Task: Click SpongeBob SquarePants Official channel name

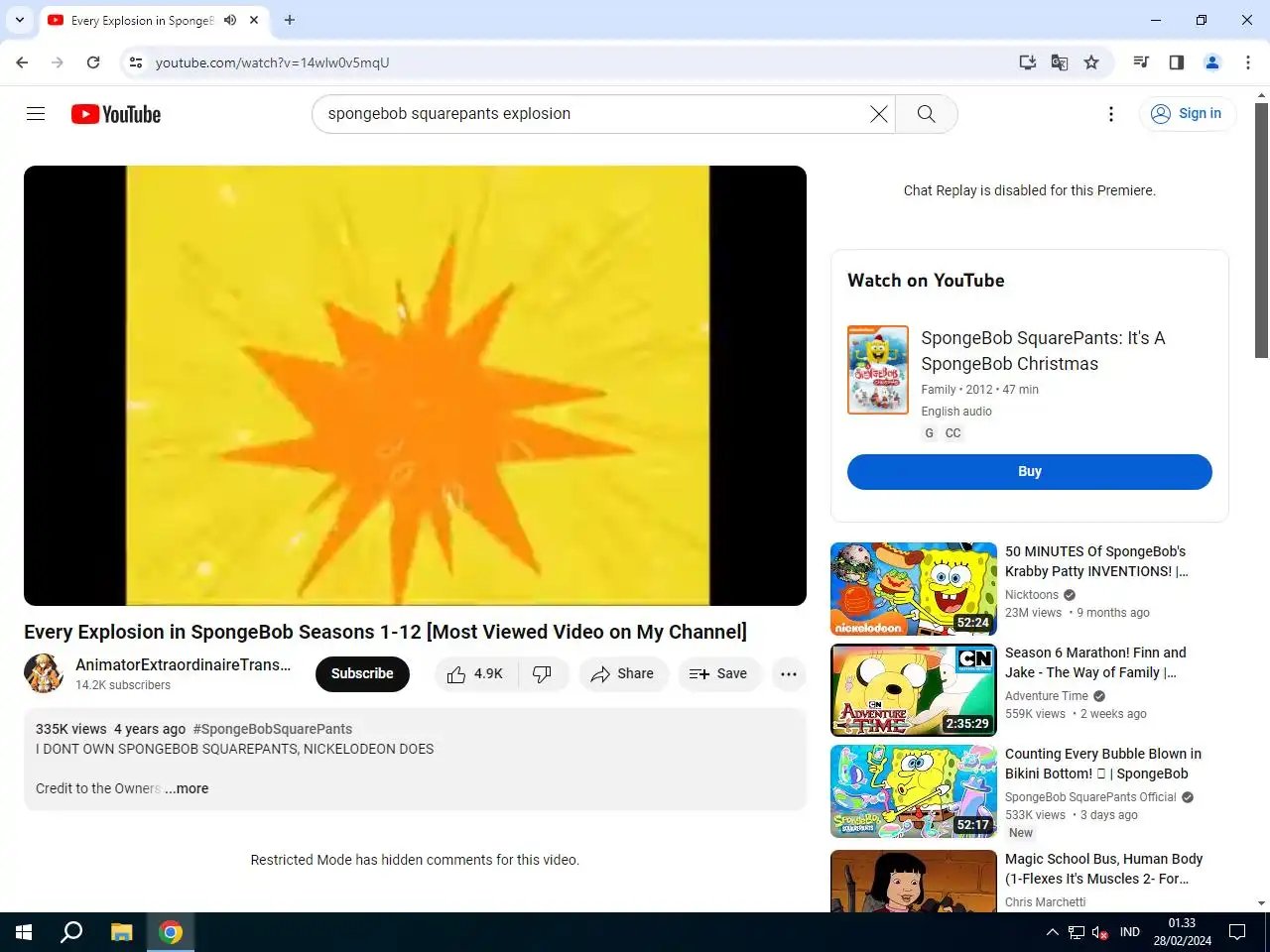Action: [x=1090, y=797]
